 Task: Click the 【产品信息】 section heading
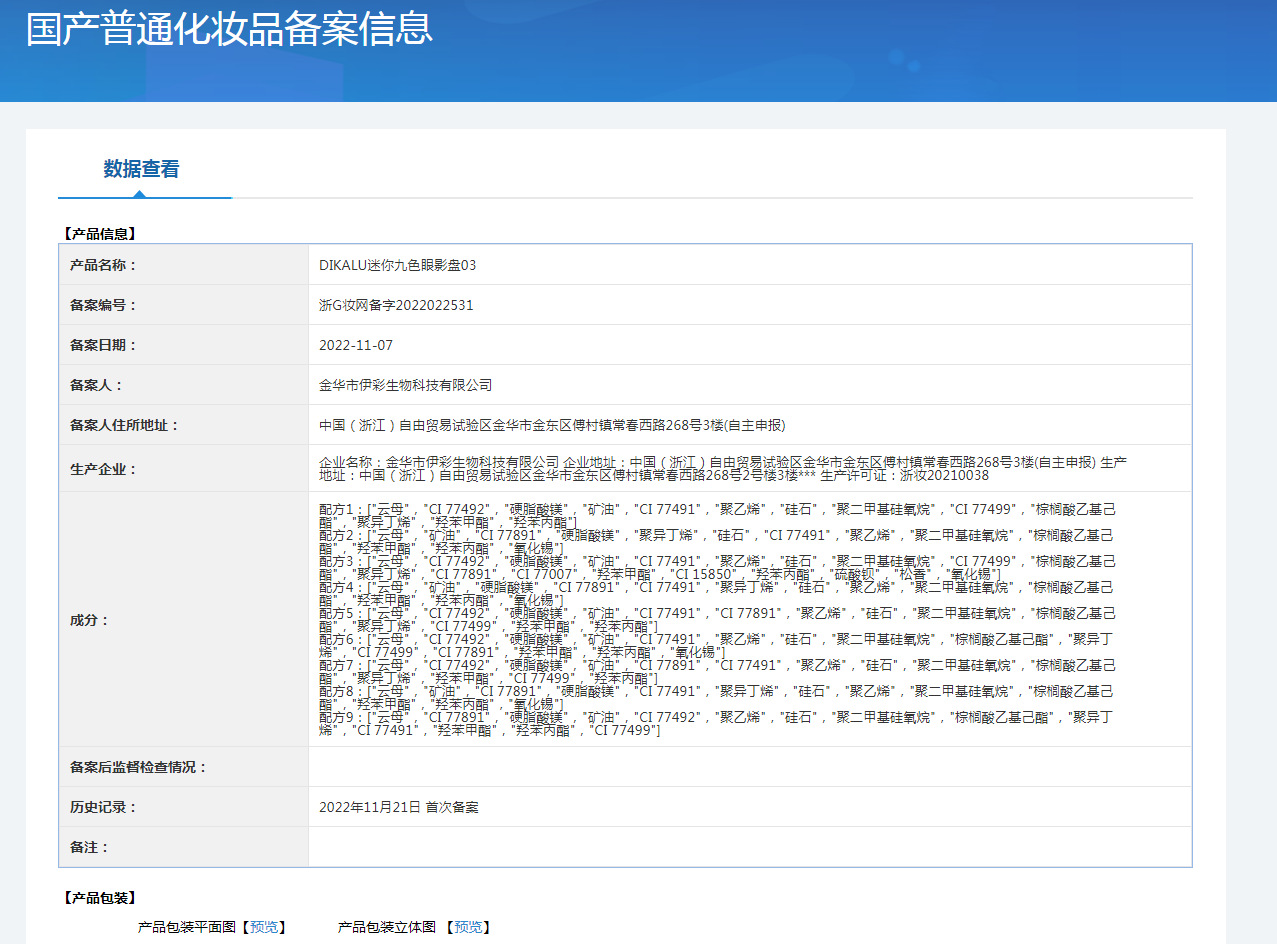[99, 234]
